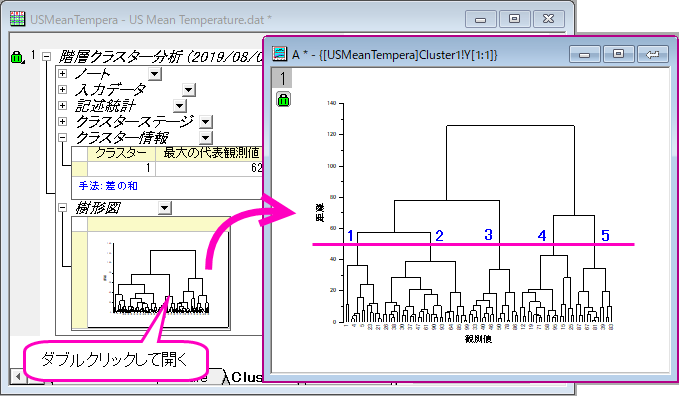679x396 pixels.
Task: Expand the 記述統計 section
Action: (62, 105)
